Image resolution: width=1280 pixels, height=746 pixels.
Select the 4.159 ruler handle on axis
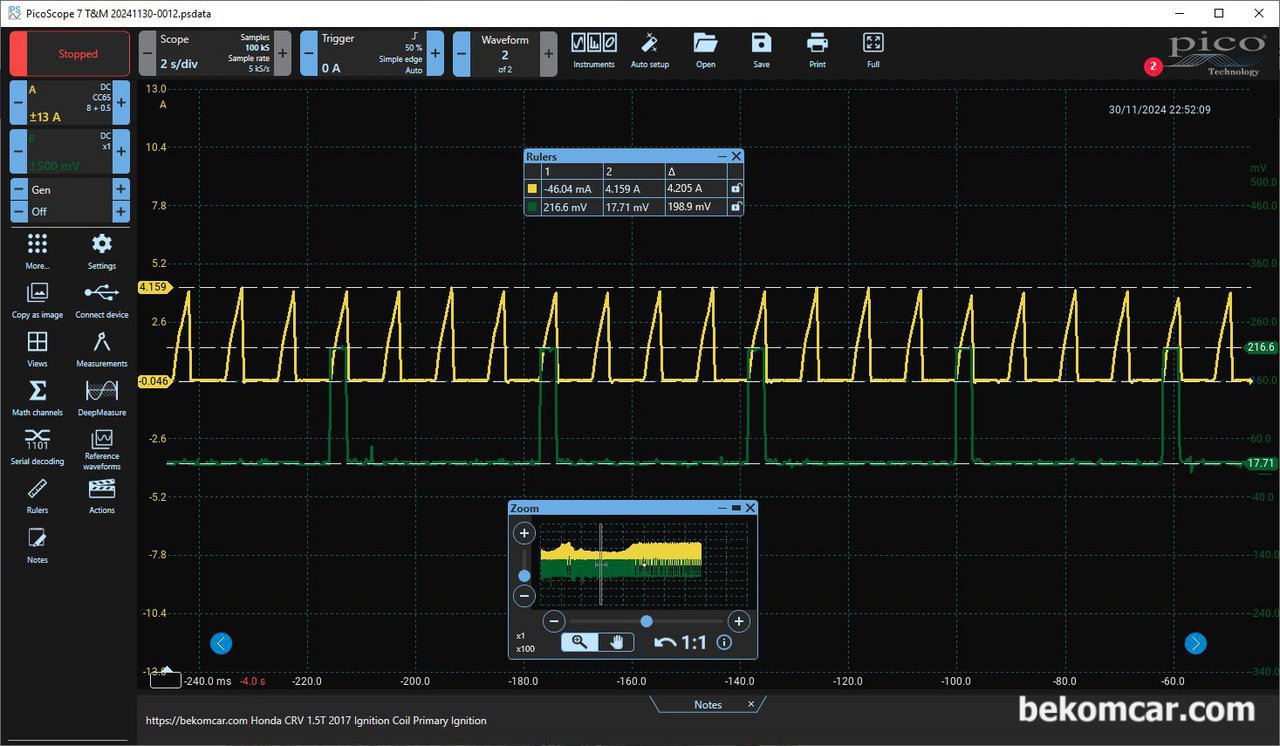[154, 287]
